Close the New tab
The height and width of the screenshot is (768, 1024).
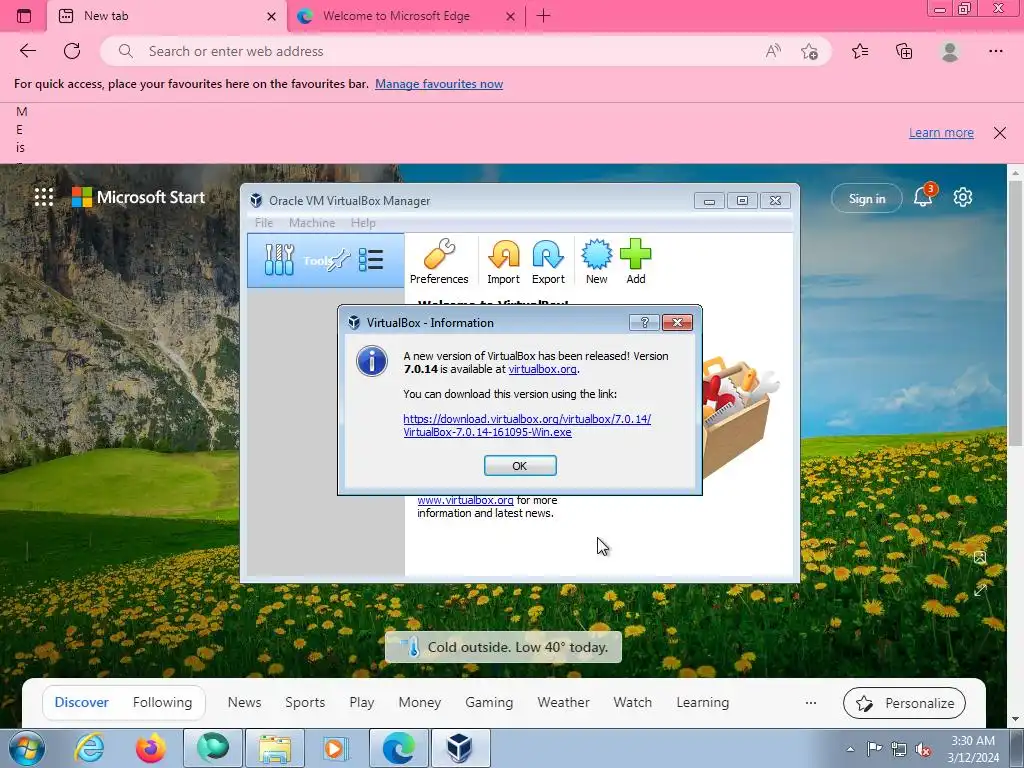coord(272,16)
